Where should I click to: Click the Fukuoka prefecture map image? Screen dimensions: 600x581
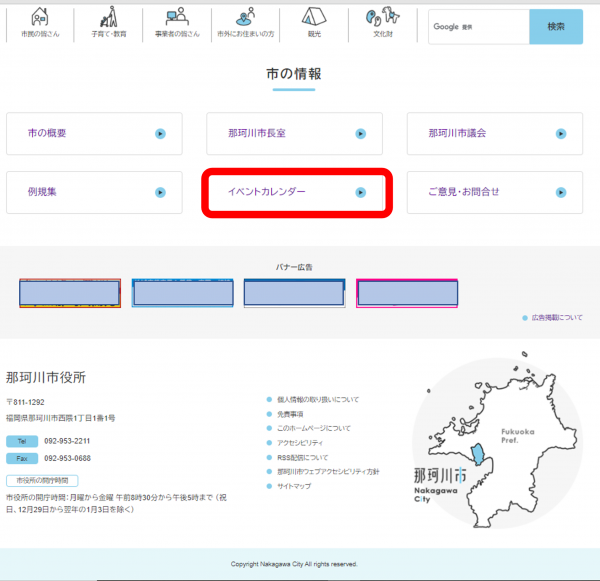point(497,440)
